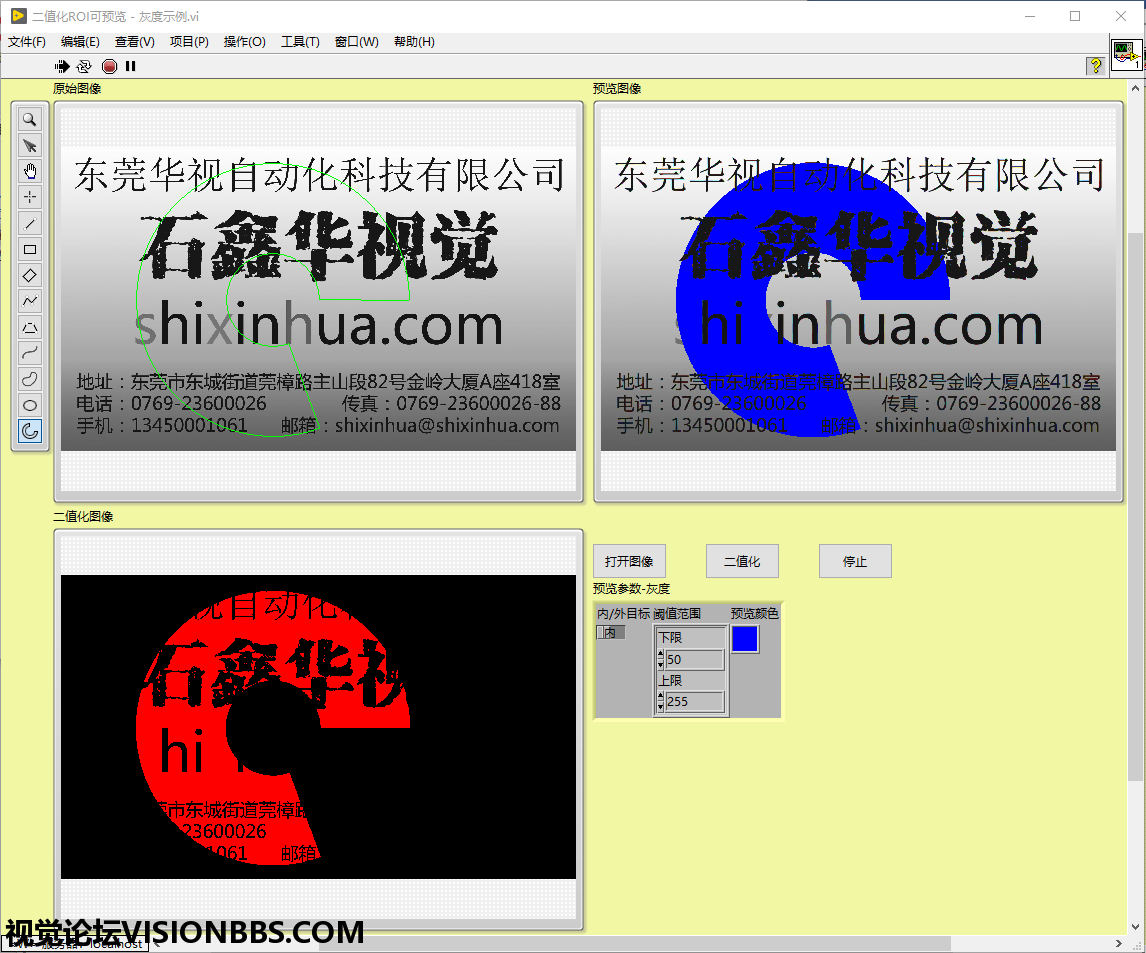Viewport: 1146px width, 953px height.
Task: Choose the Oval ROI tool
Action: click(30, 405)
